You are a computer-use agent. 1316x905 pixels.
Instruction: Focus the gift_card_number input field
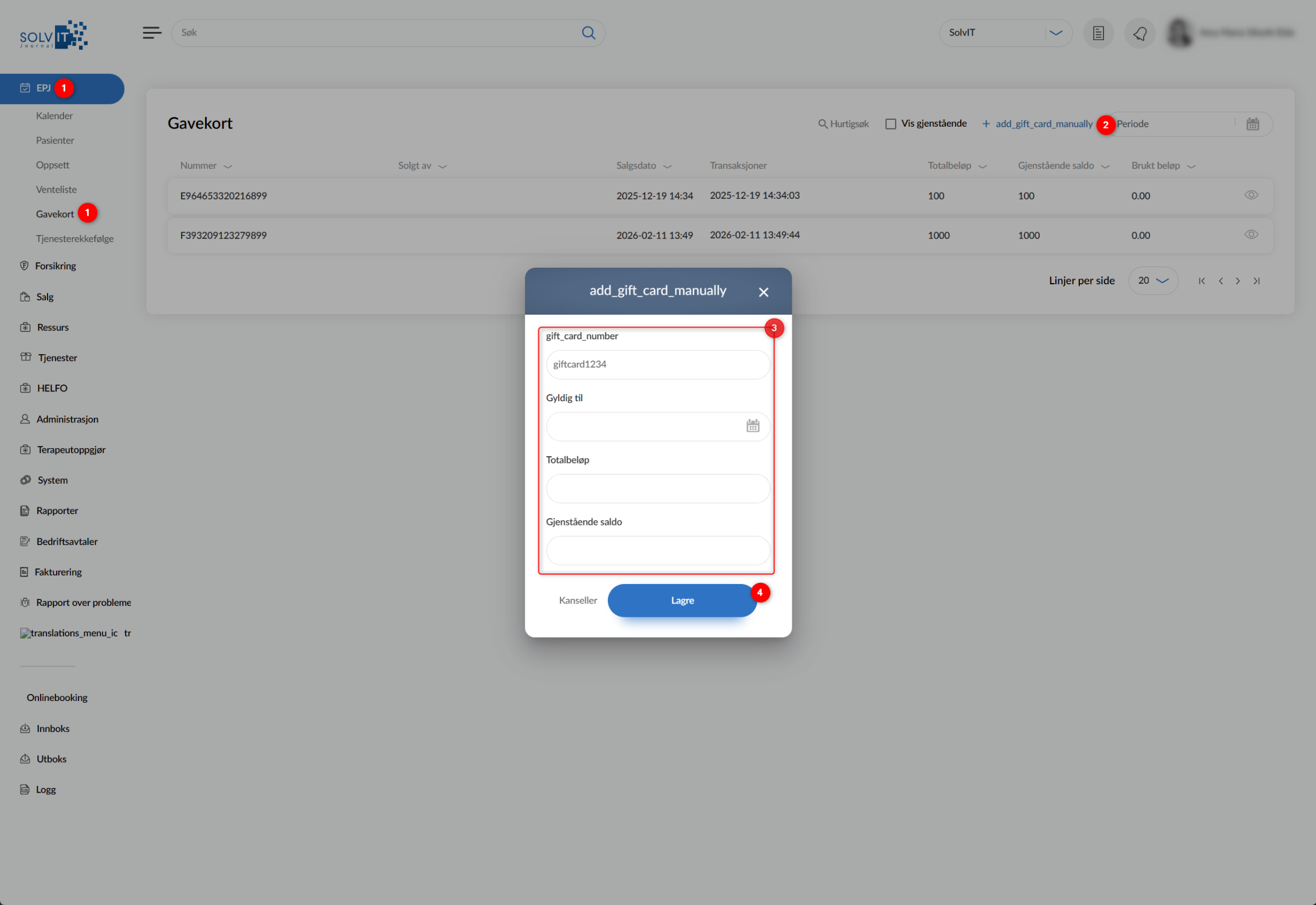pos(657,365)
